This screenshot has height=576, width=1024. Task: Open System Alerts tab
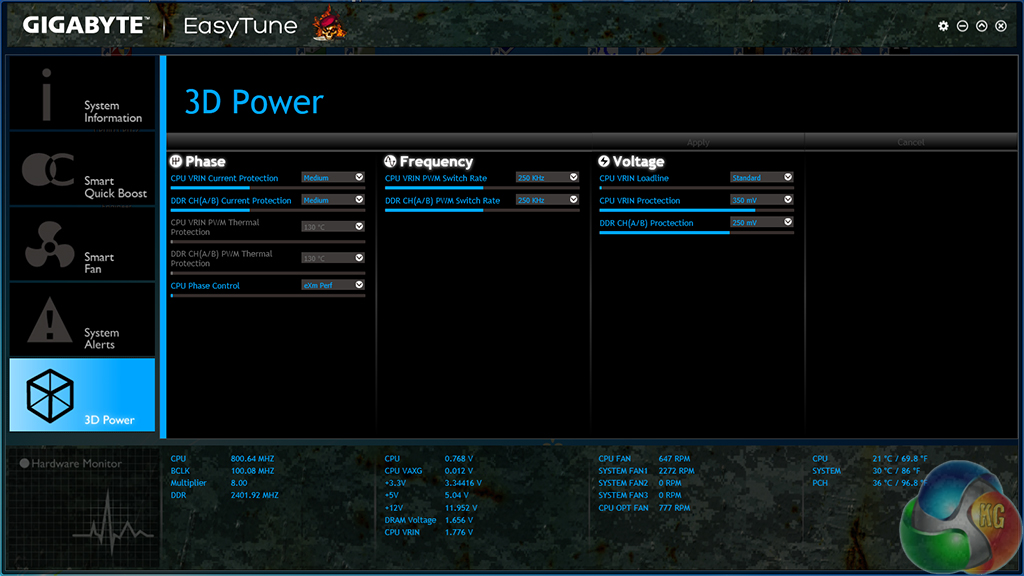click(x=82, y=321)
